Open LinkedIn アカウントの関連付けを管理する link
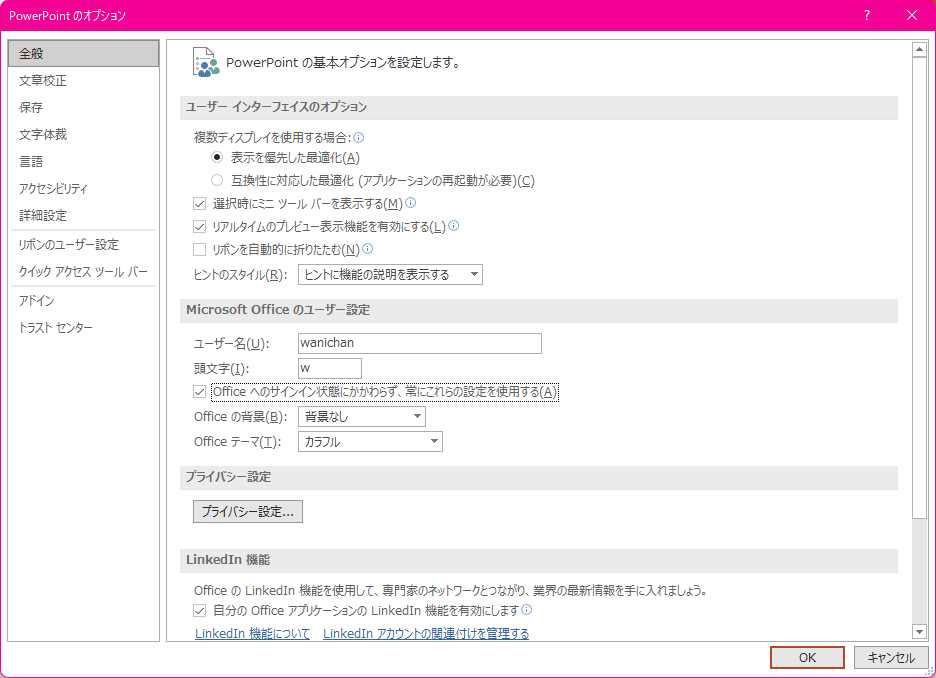This screenshot has height=678, width=936. (426, 633)
